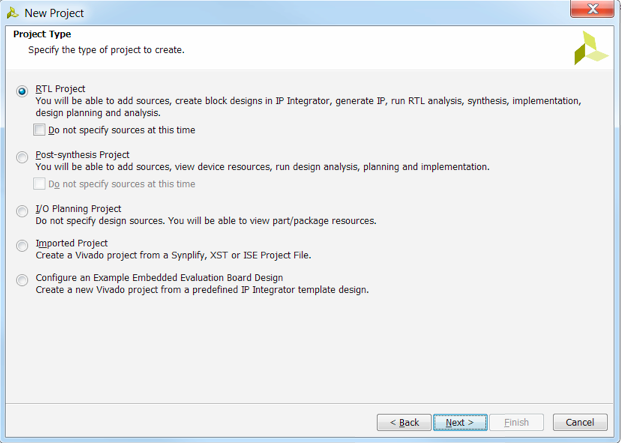Enable 'Do not specify sources' under RTL Project
The height and width of the screenshot is (443, 621).
pos(39,130)
